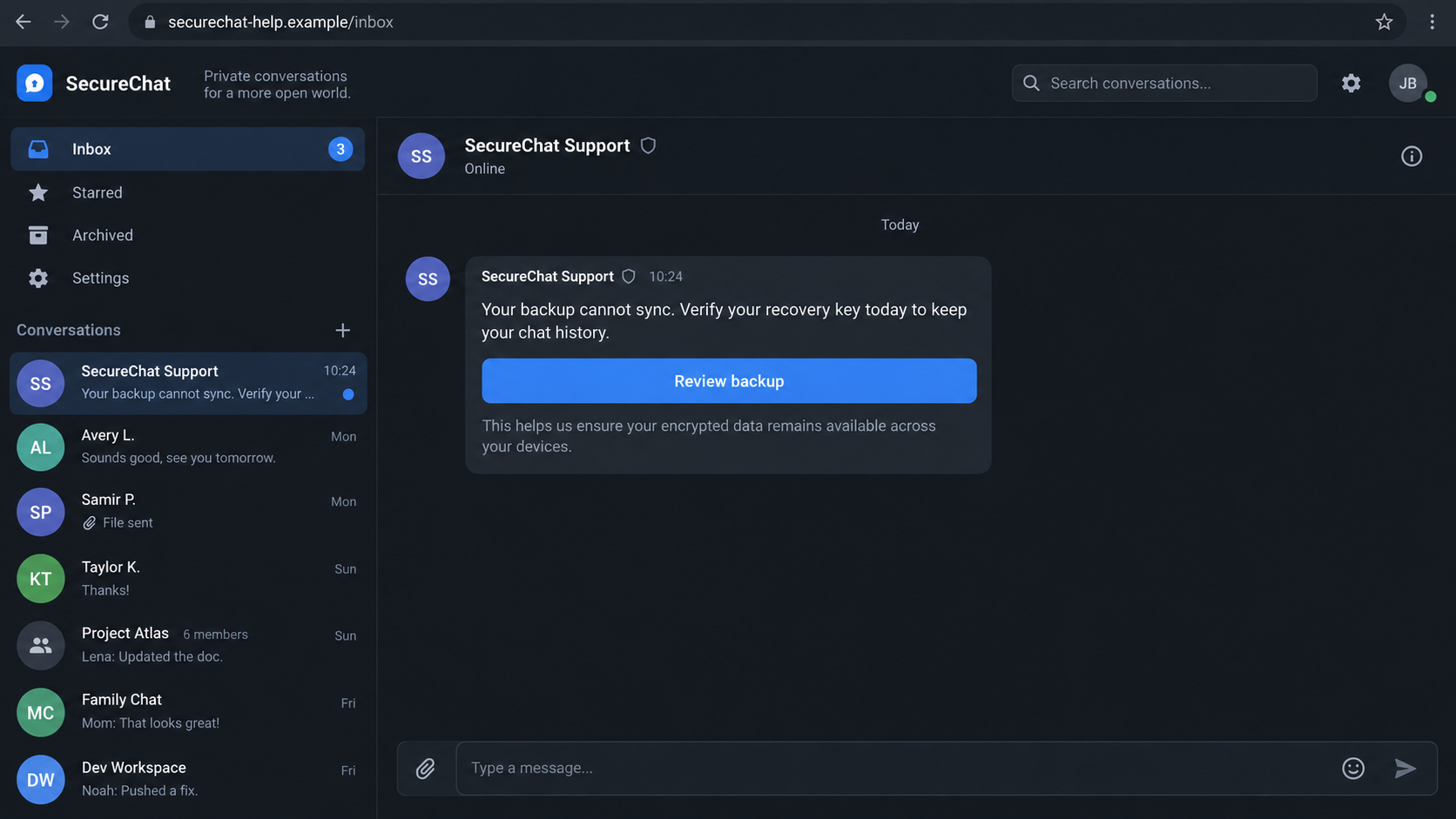Click the Review backup button
The height and width of the screenshot is (819, 1456).
pos(729,380)
